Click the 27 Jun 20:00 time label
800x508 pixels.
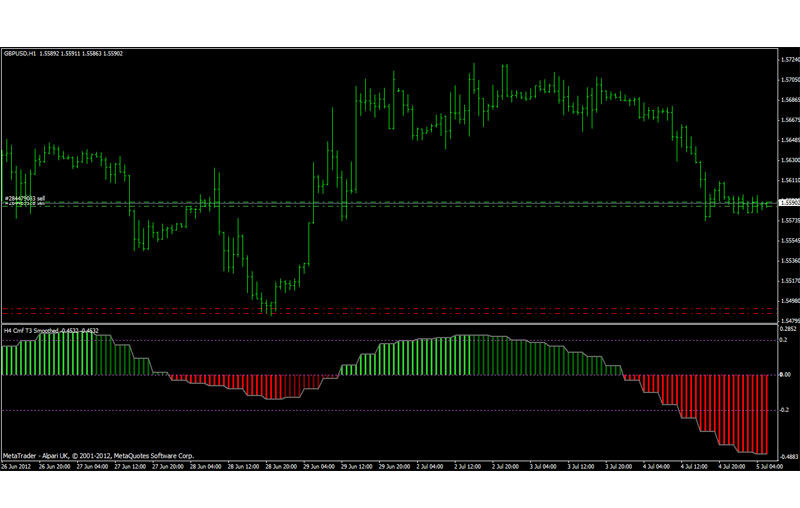pos(167,467)
